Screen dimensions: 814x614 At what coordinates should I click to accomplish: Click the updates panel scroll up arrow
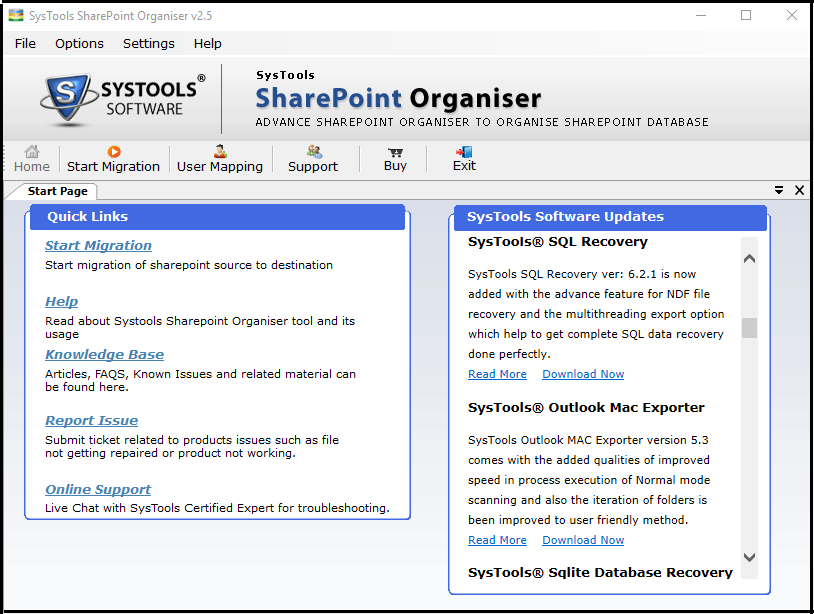point(749,258)
